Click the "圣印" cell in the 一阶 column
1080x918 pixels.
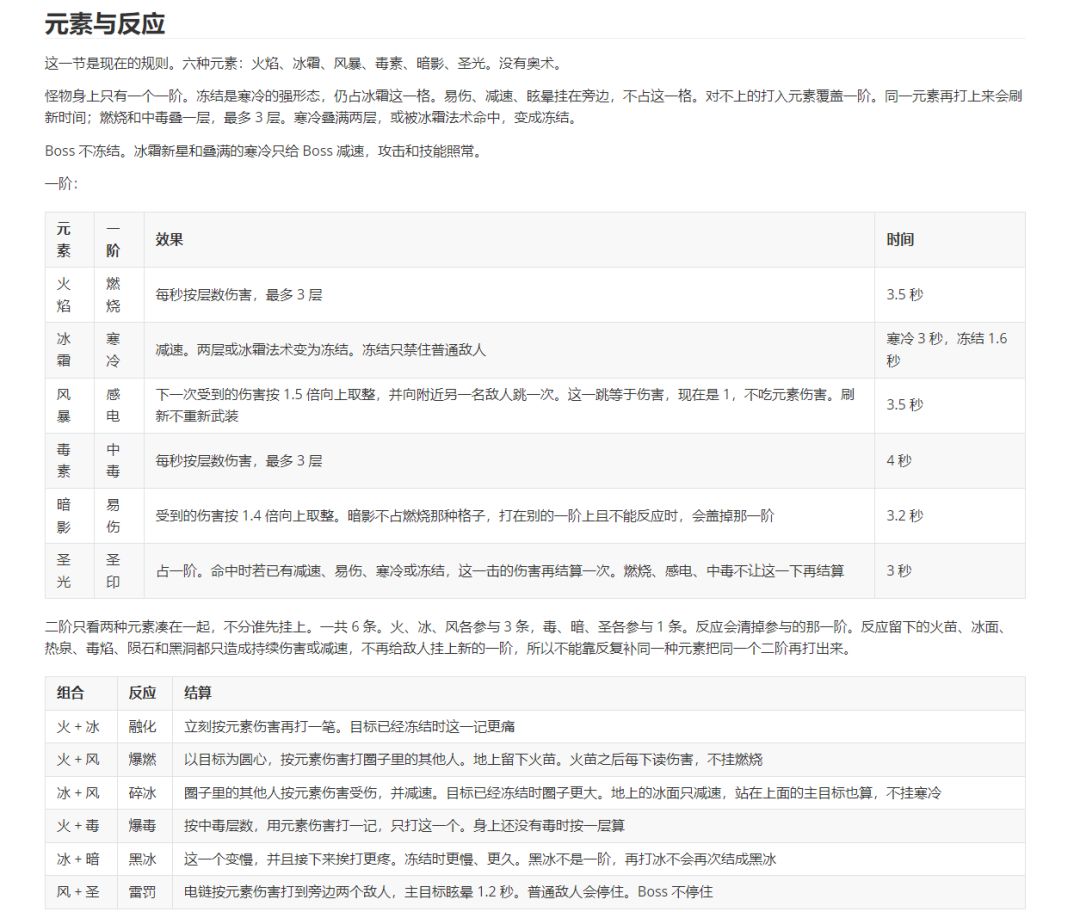[x=119, y=571]
